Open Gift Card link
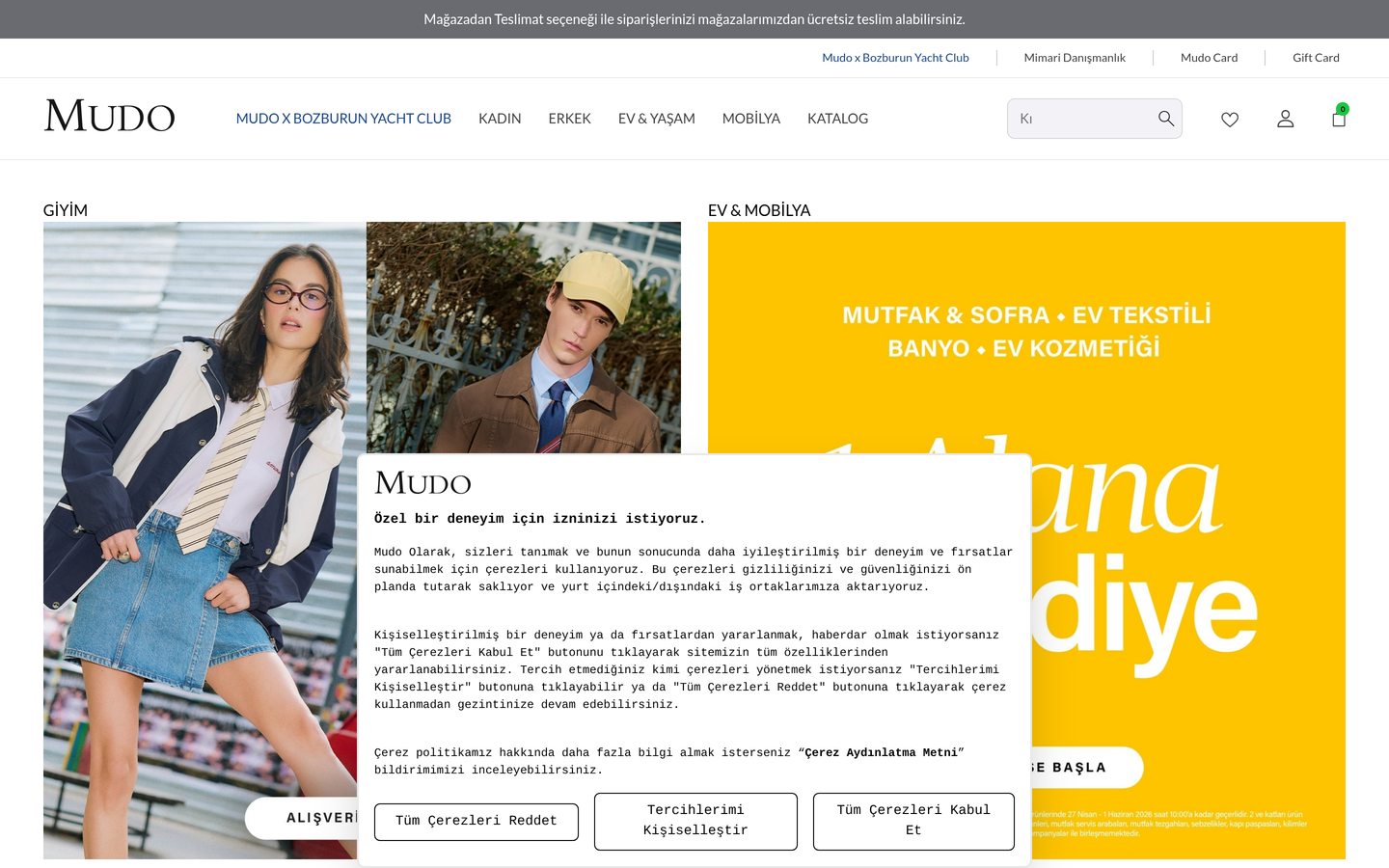 click(1316, 58)
